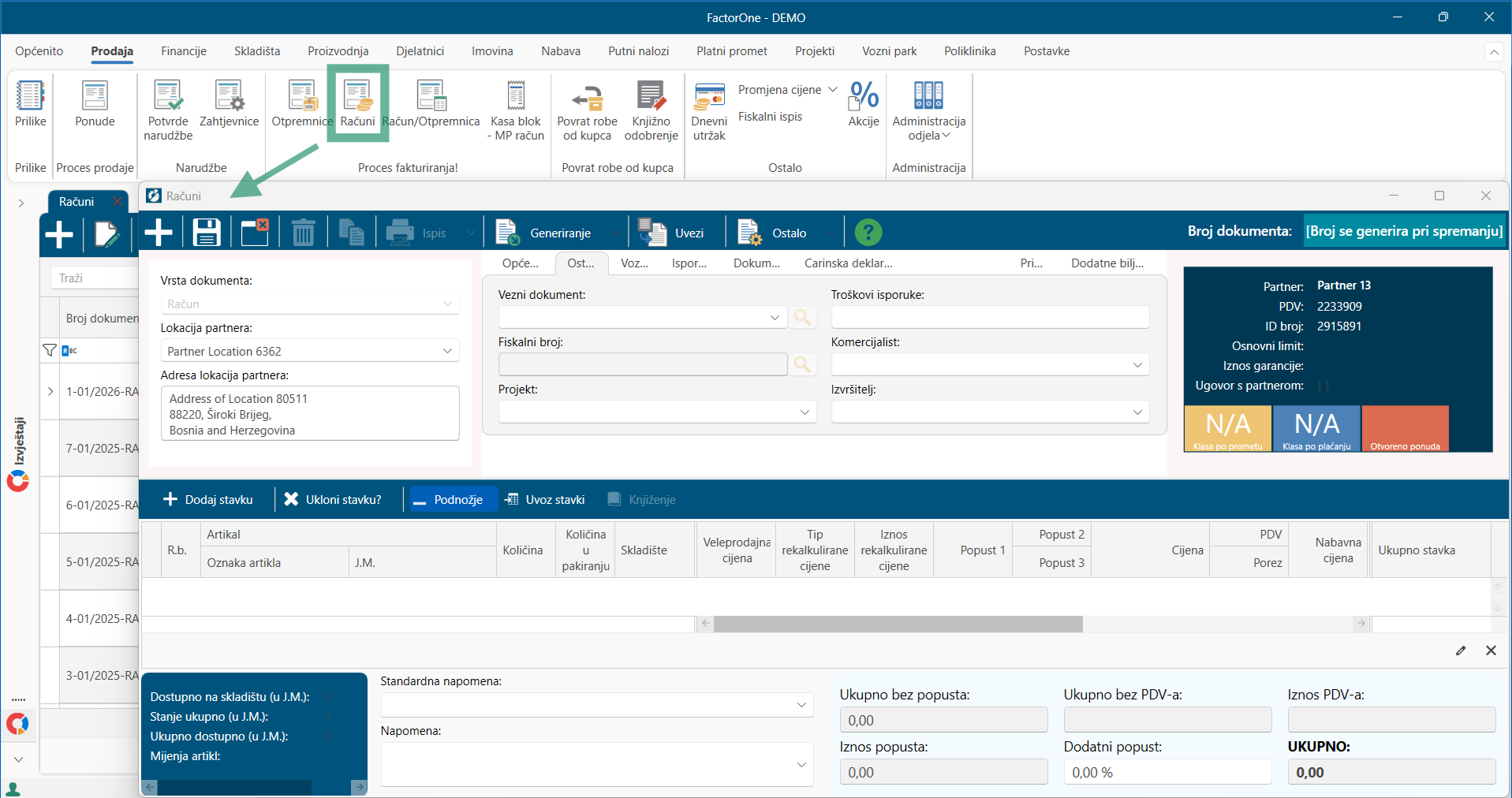The height and width of the screenshot is (798, 1512).
Task: Click Uvoz stavki button
Action: (545, 500)
